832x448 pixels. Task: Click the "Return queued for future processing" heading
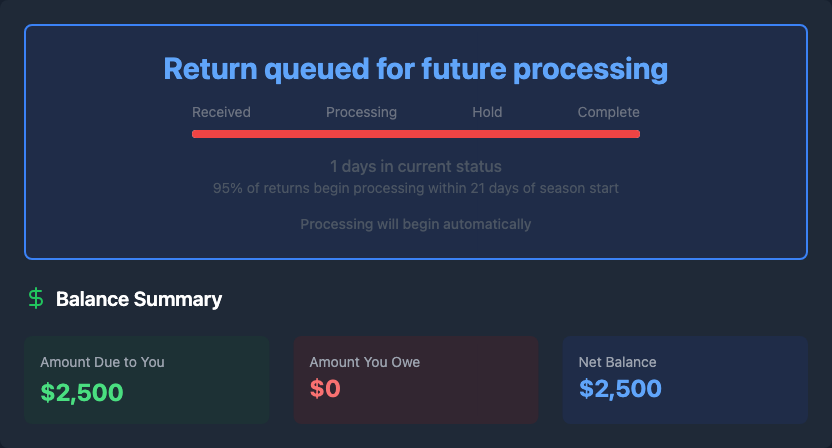pos(416,69)
